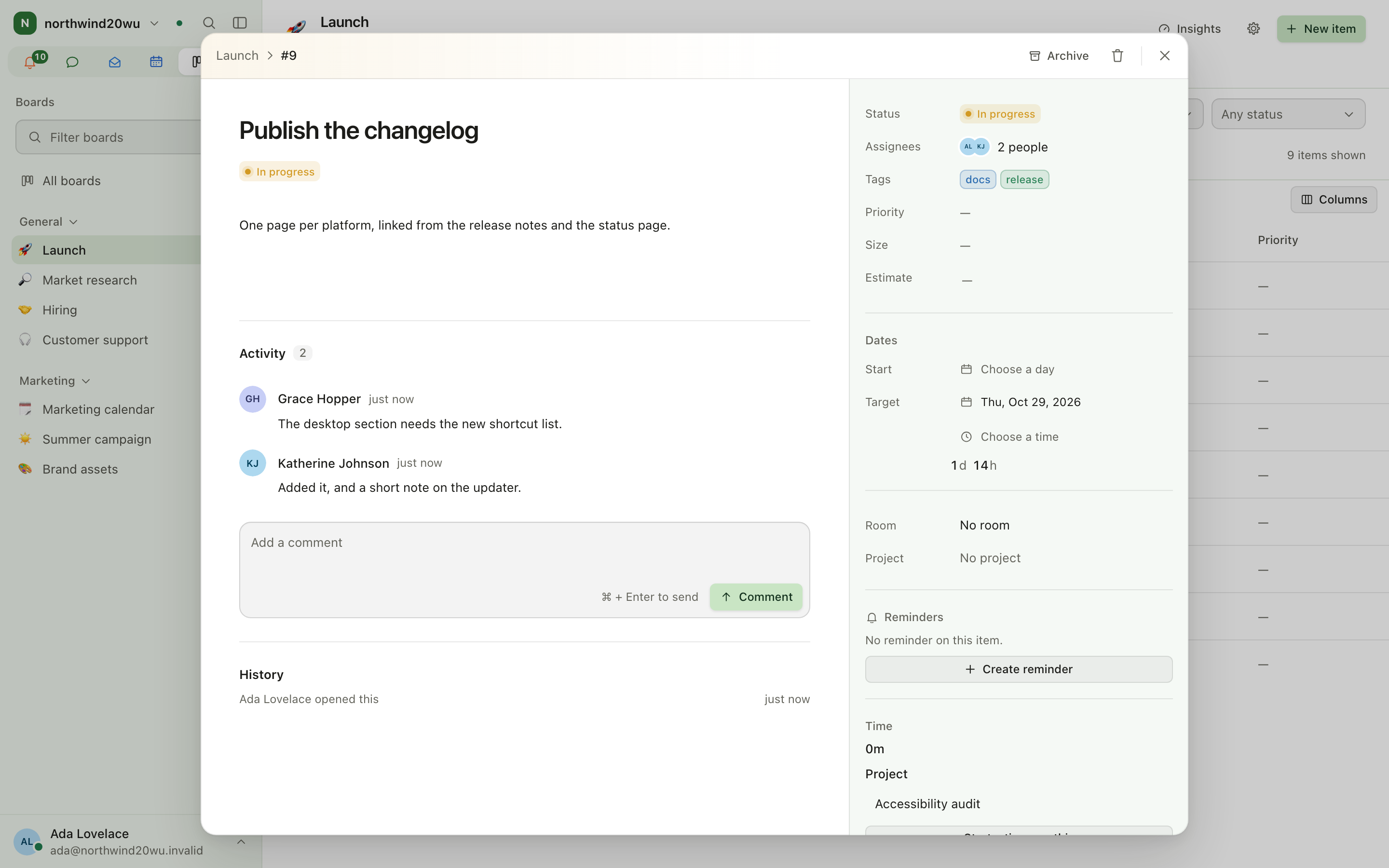This screenshot has width=1389, height=868.
Task: Select the Hiring board
Action: tap(60, 310)
